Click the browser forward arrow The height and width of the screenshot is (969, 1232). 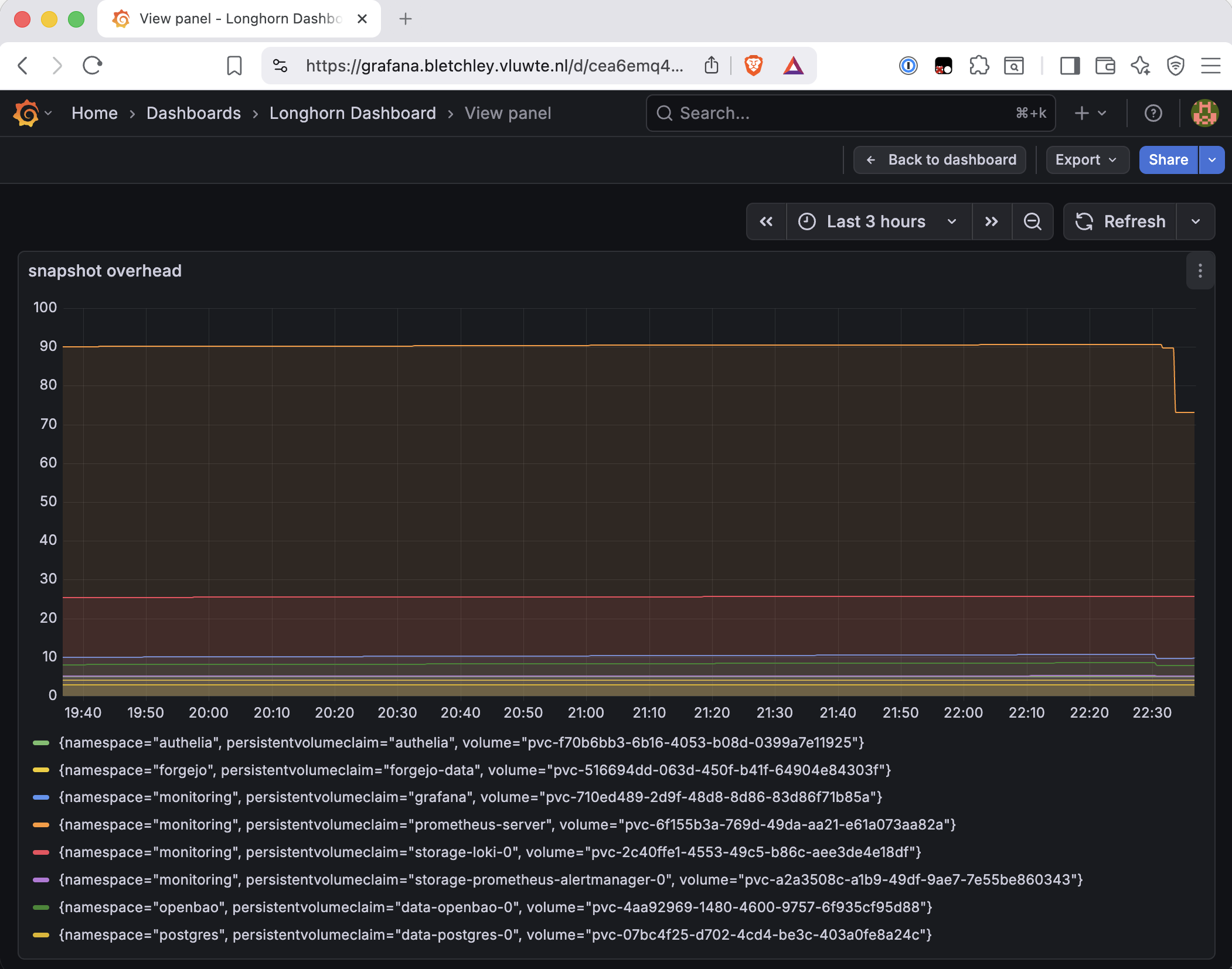(57, 66)
